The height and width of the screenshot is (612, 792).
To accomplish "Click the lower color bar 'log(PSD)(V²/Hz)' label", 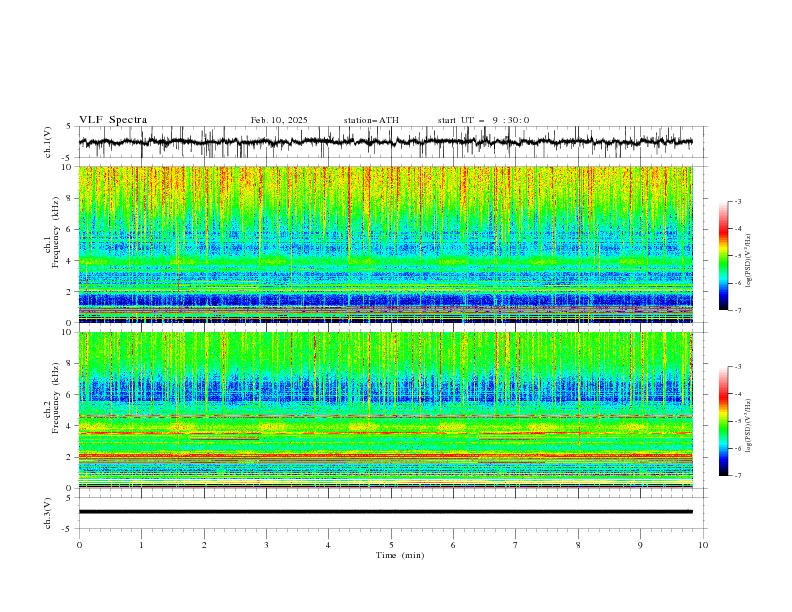I will click(x=748, y=426).
